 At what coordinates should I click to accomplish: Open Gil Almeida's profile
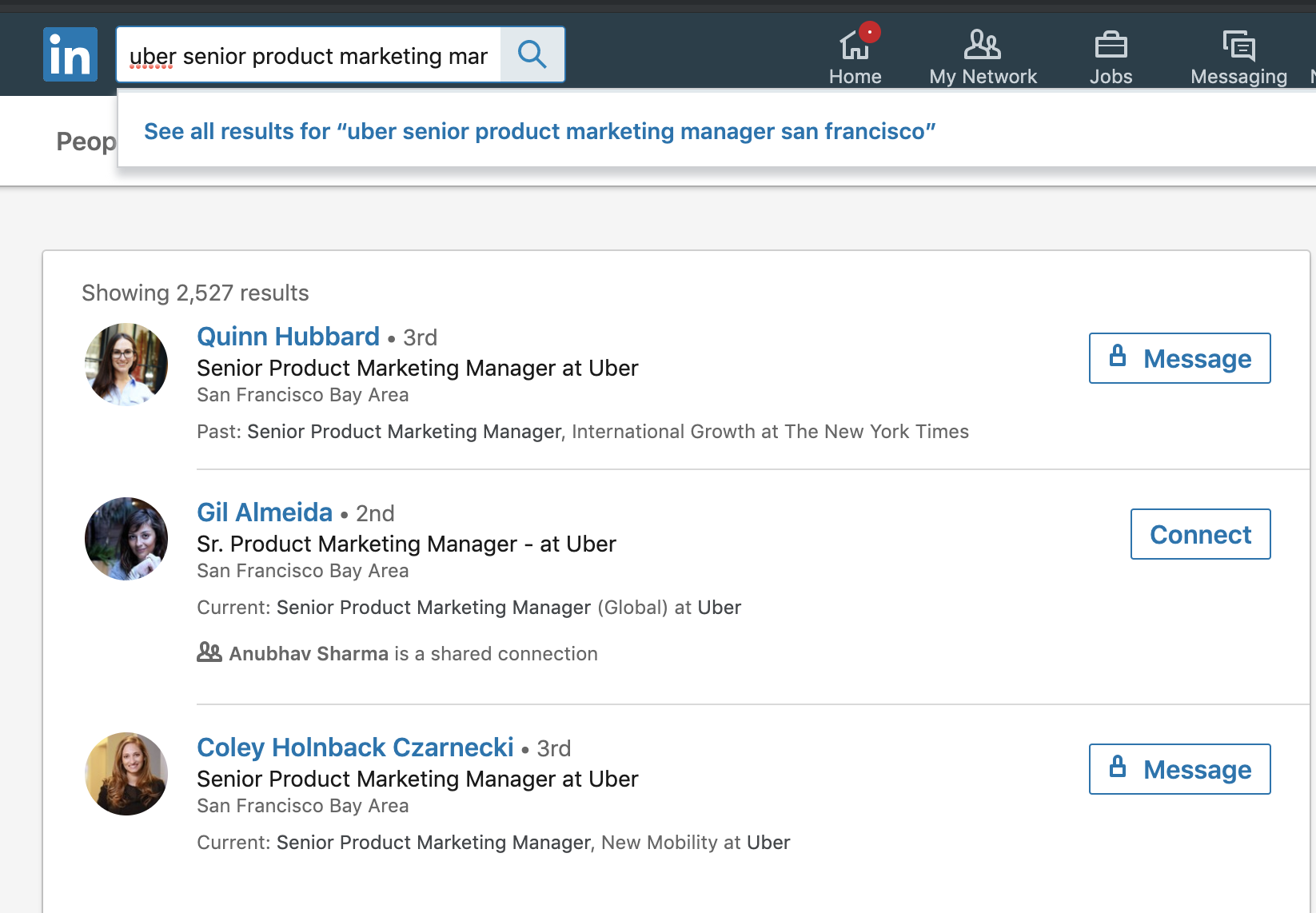[265, 512]
